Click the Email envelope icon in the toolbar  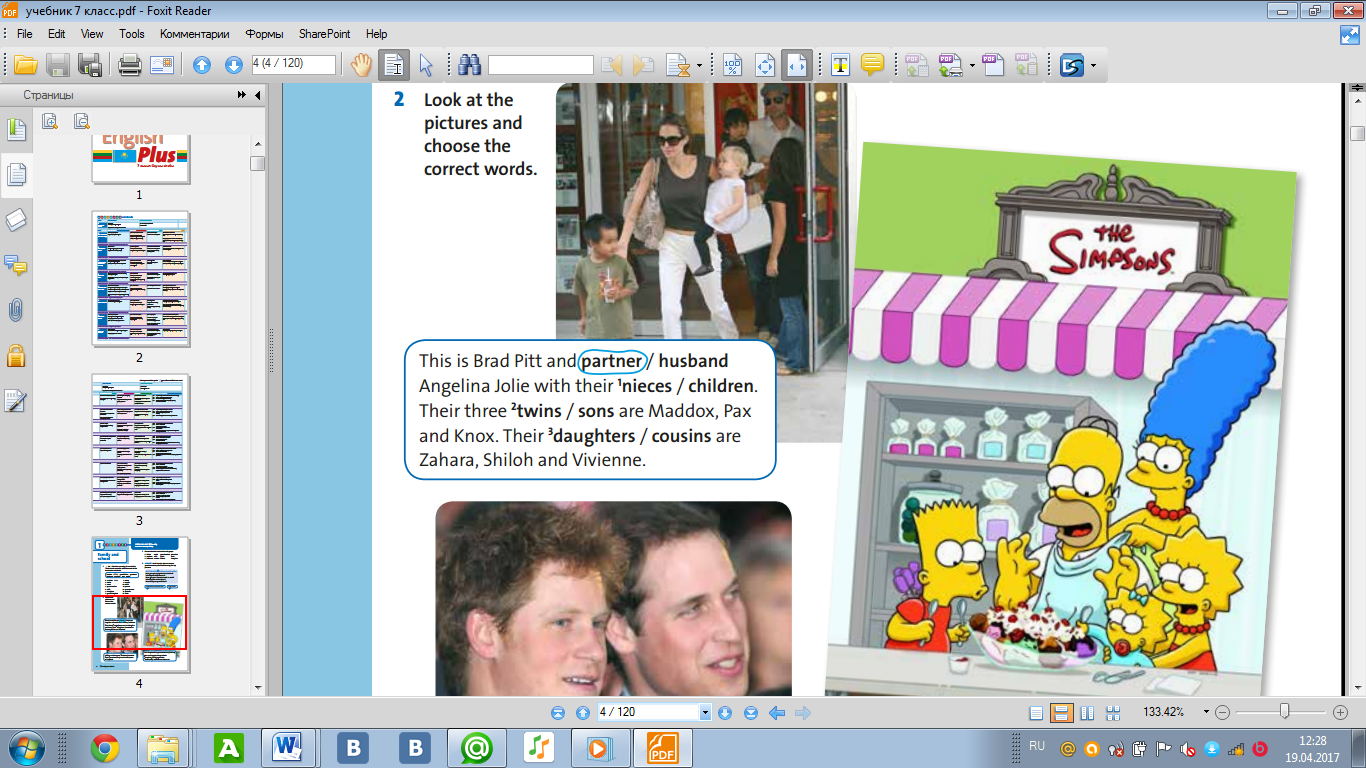pyautogui.click(x=162, y=66)
